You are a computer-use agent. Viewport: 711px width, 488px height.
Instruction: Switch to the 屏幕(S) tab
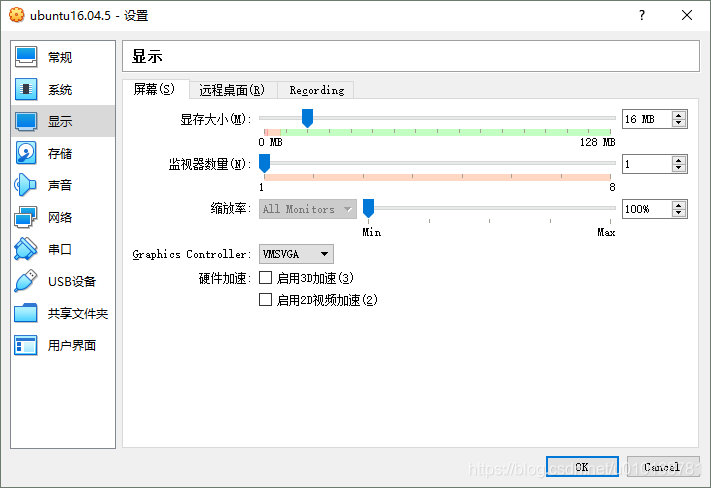click(x=155, y=89)
